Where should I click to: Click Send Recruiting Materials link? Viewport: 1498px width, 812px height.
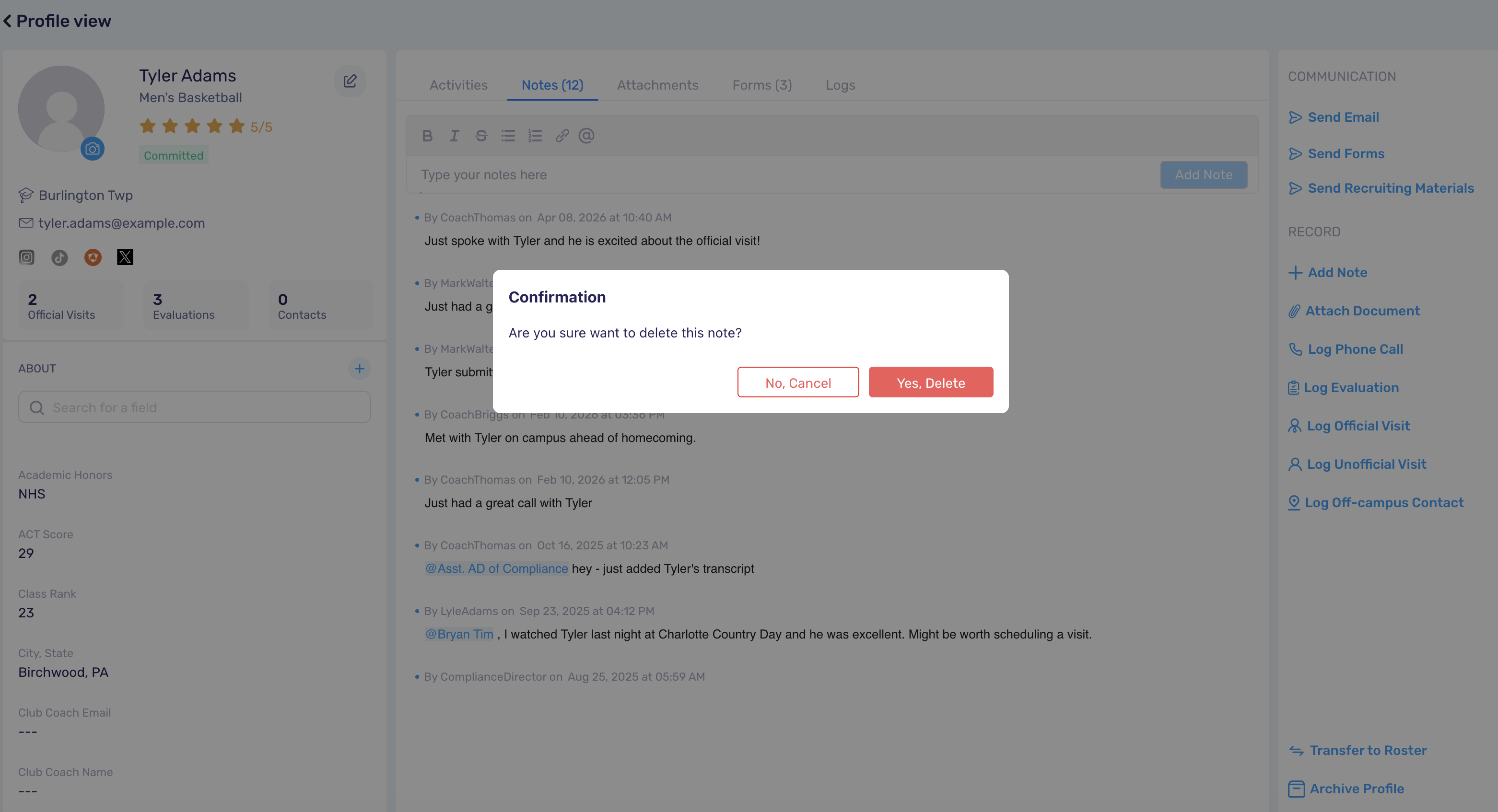1381,188
